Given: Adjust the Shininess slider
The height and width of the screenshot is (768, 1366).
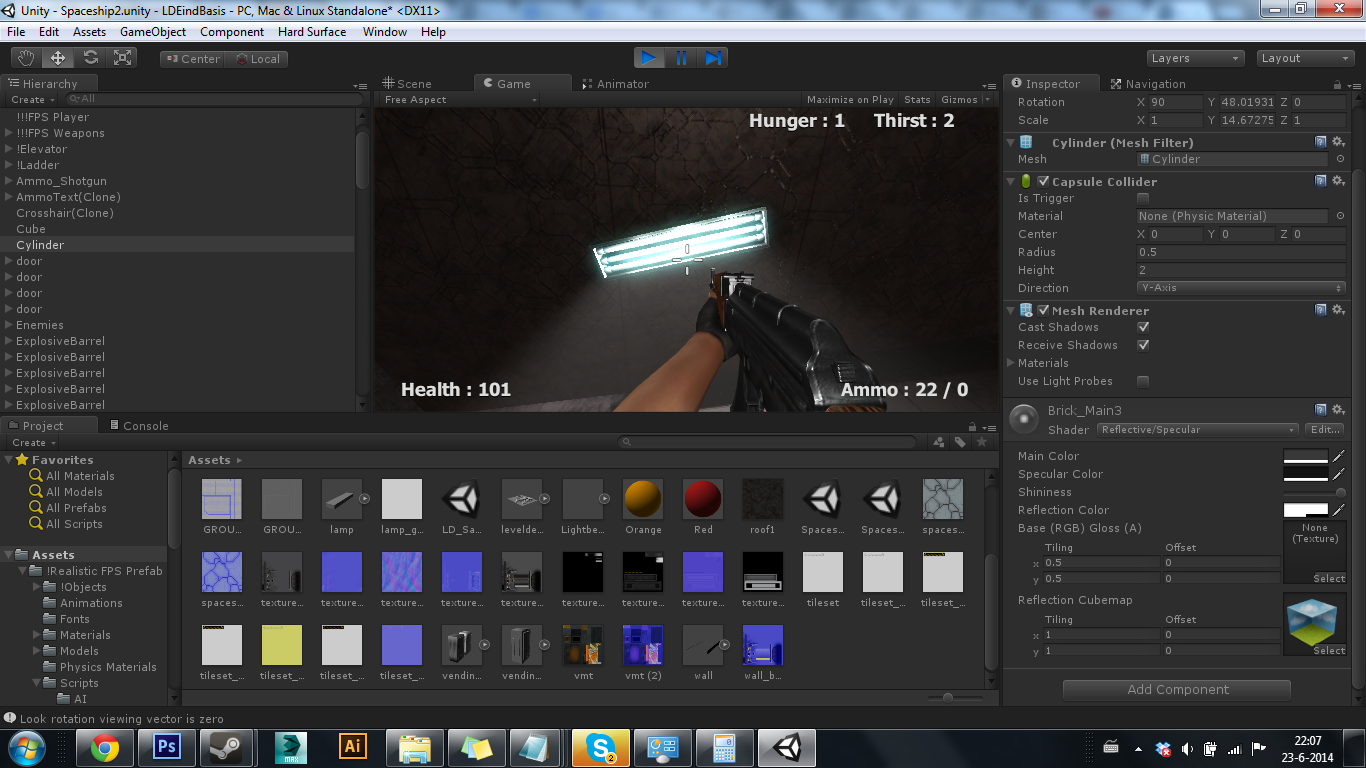Looking at the screenshot, I should pos(1314,492).
